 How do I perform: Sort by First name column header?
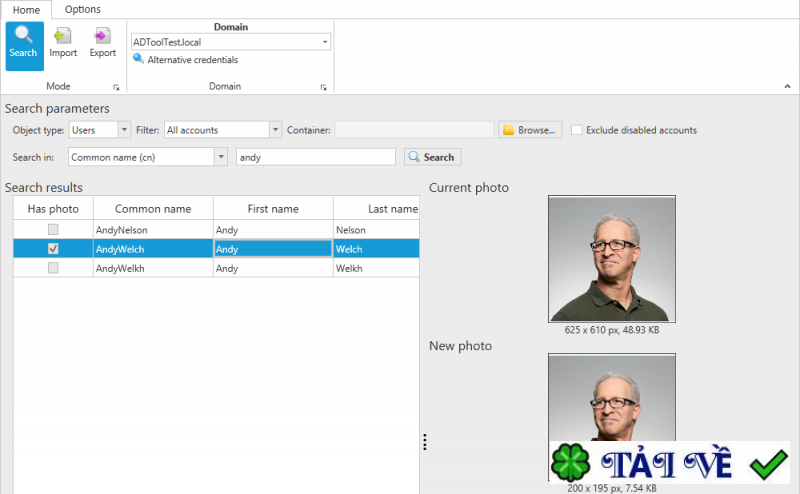pyautogui.click(x=273, y=208)
